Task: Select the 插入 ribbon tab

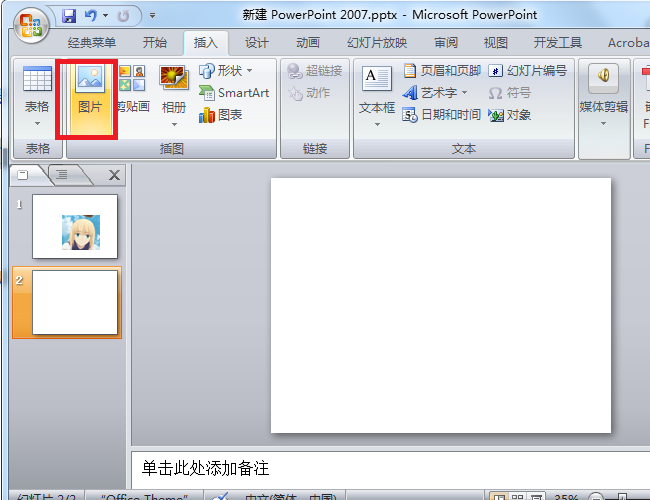Action: 205,43
